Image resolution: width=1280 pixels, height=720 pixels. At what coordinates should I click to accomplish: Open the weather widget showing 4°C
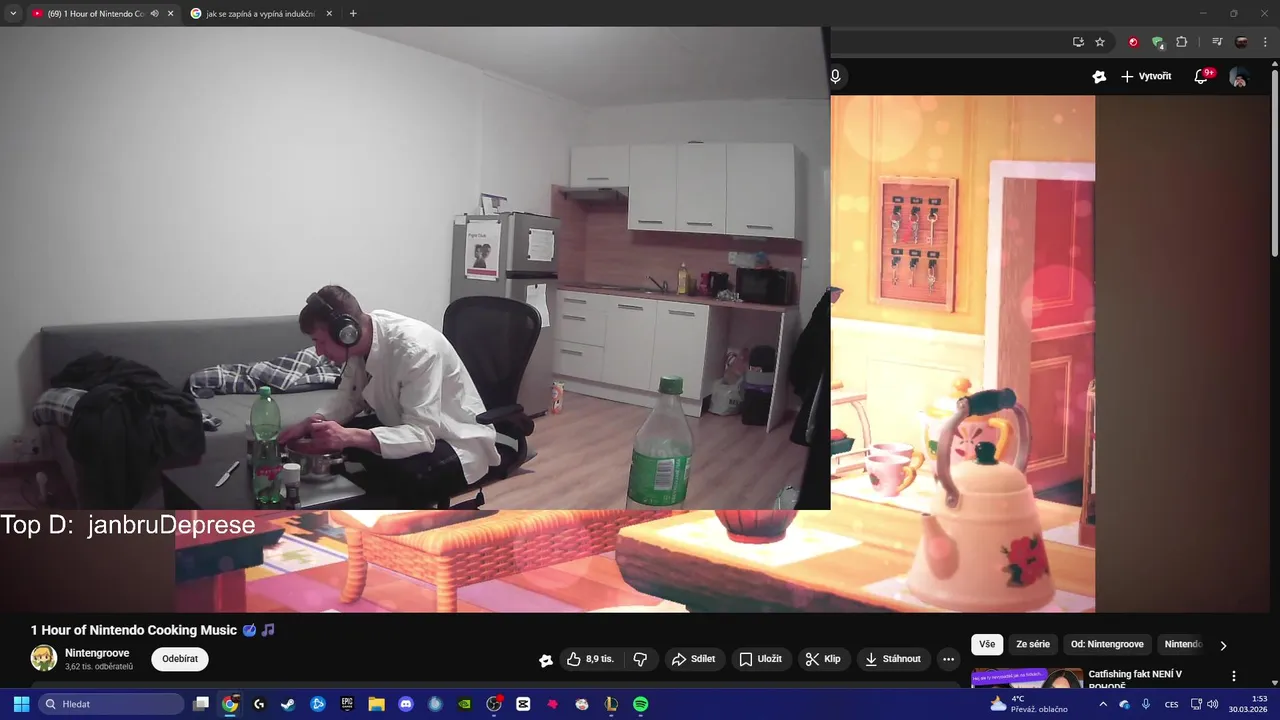tap(1028, 704)
